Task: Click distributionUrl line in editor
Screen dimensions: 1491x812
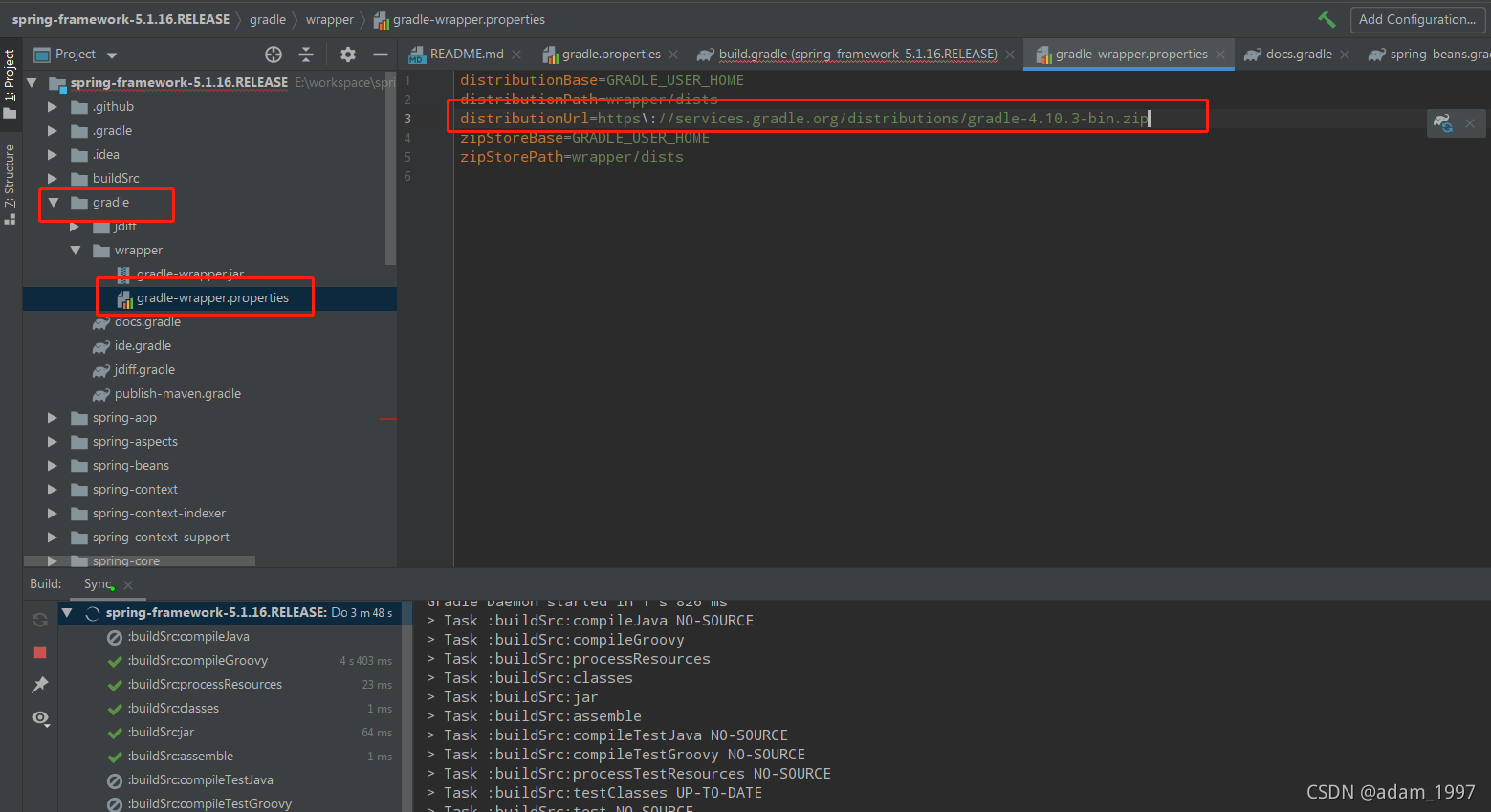Action: click(x=804, y=119)
